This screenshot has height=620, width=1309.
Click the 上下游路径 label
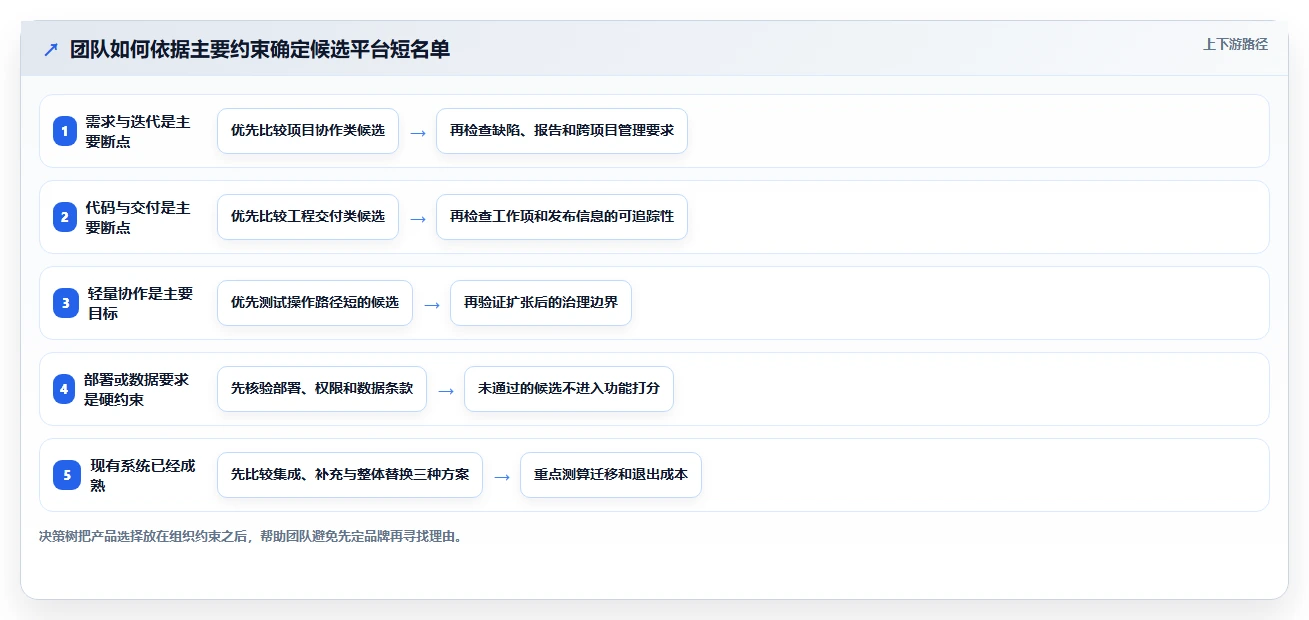point(1235,44)
